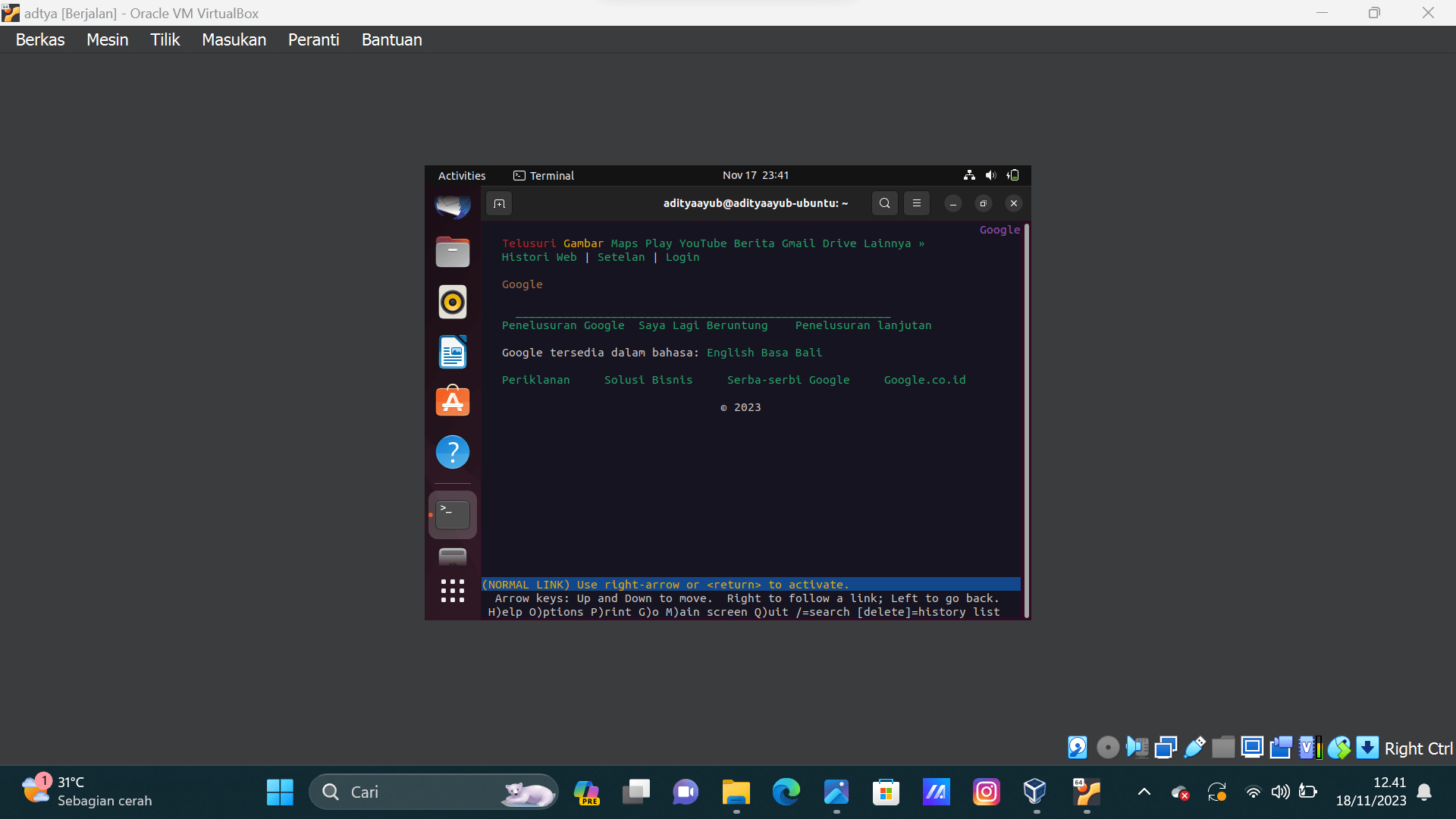Open Microsoft Store from taskbar
Viewport: 1456px width, 819px height.
pos(886,792)
